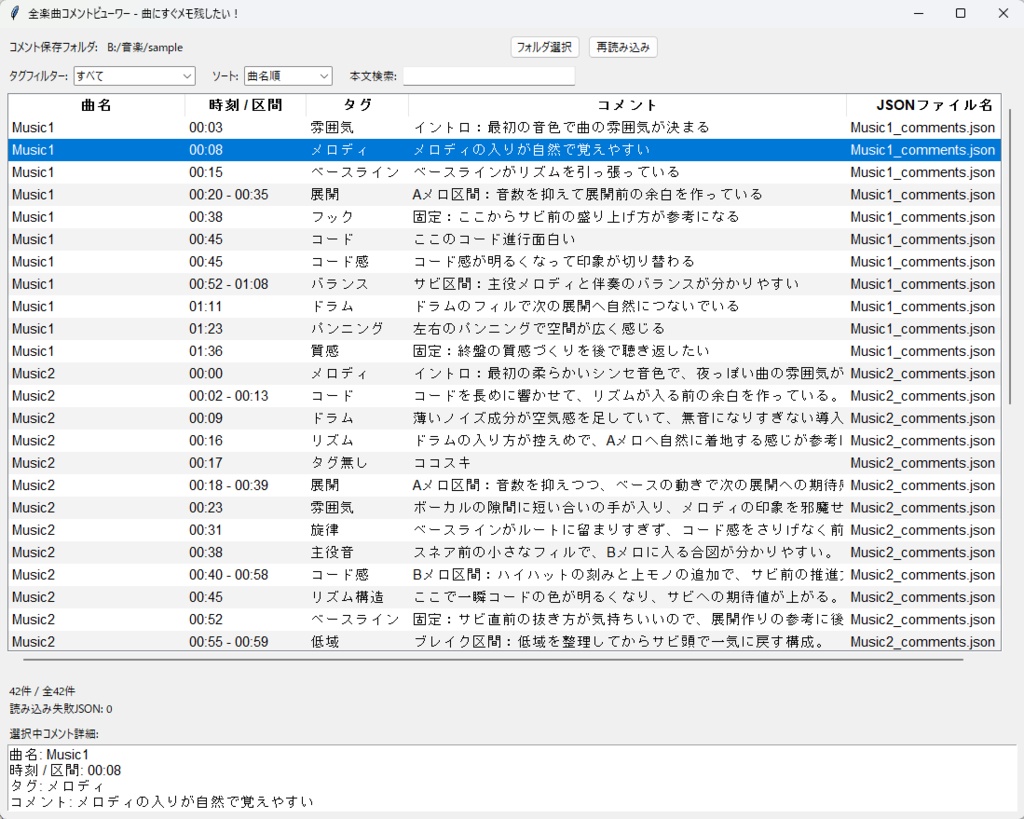Select the Music1 01:11 ドラム row
1024x819 pixels.
click(x=504, y=306)
